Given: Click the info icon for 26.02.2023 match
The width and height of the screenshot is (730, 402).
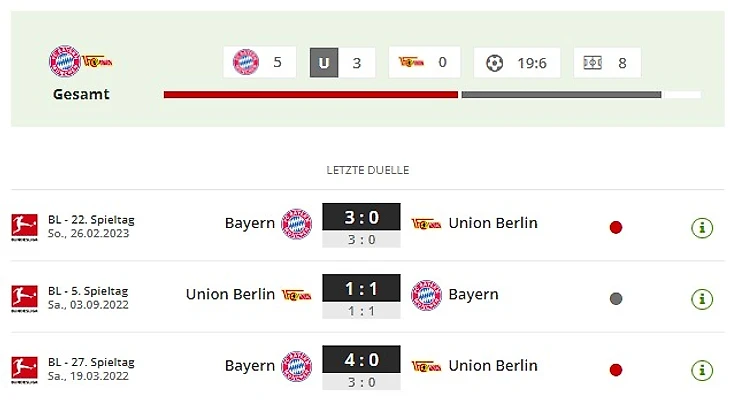Looking at the screenshot, I should point(702,227).
